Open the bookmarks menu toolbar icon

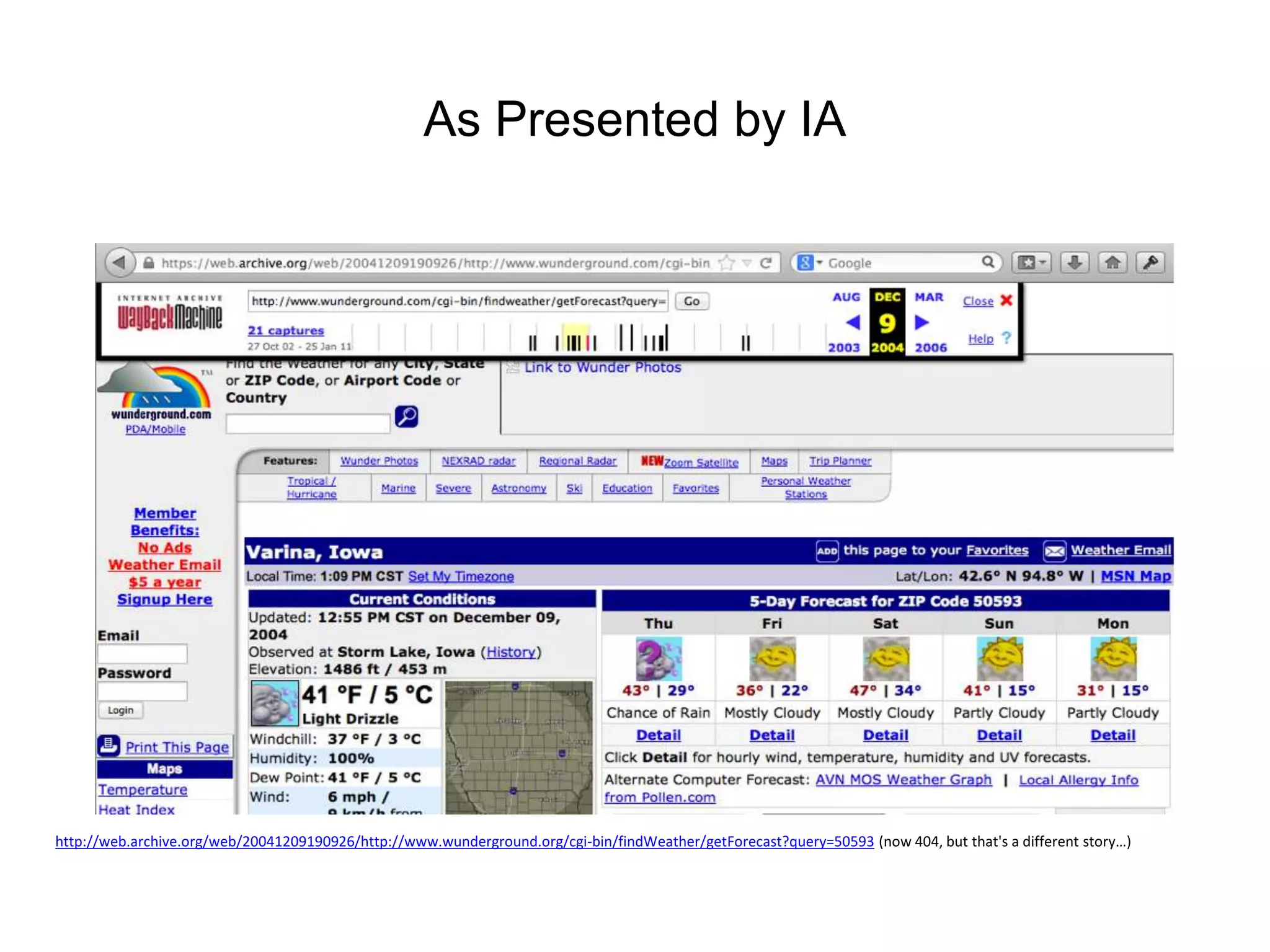pyautogui.click(x=1031, y=263)
